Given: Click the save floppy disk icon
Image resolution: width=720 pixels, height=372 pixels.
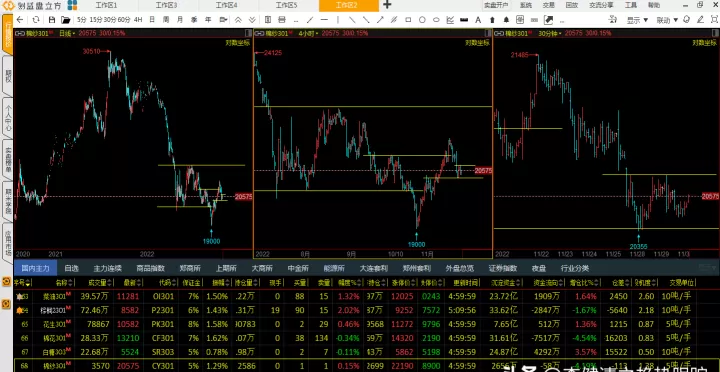Looking at the screenshot, I should (x=52, y=20).
